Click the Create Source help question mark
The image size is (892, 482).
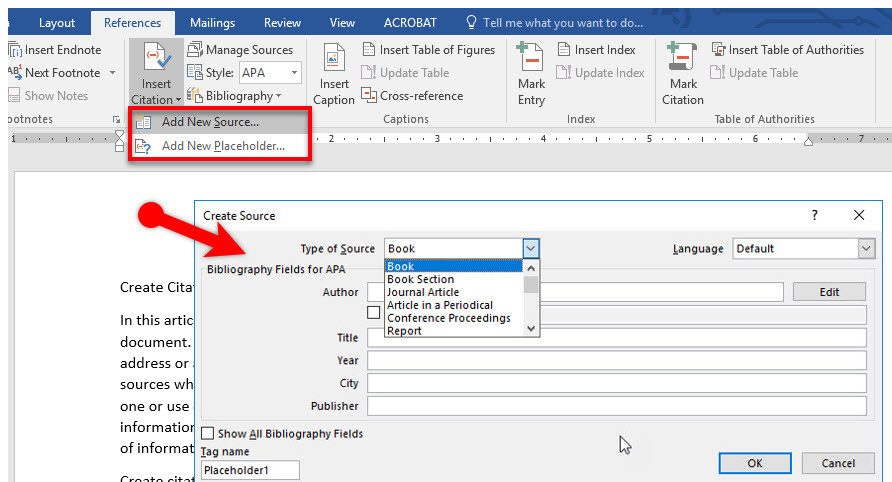[x=815, y=215]
